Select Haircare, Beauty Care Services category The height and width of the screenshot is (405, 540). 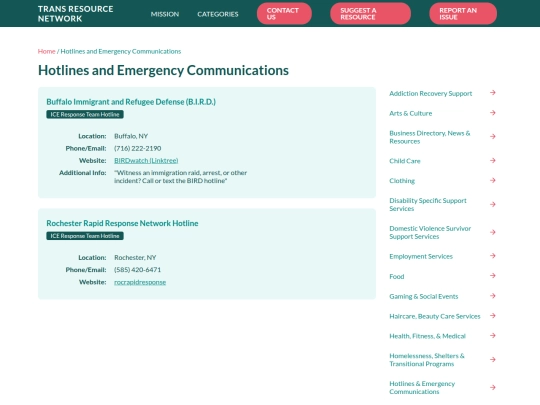(435, 316)
